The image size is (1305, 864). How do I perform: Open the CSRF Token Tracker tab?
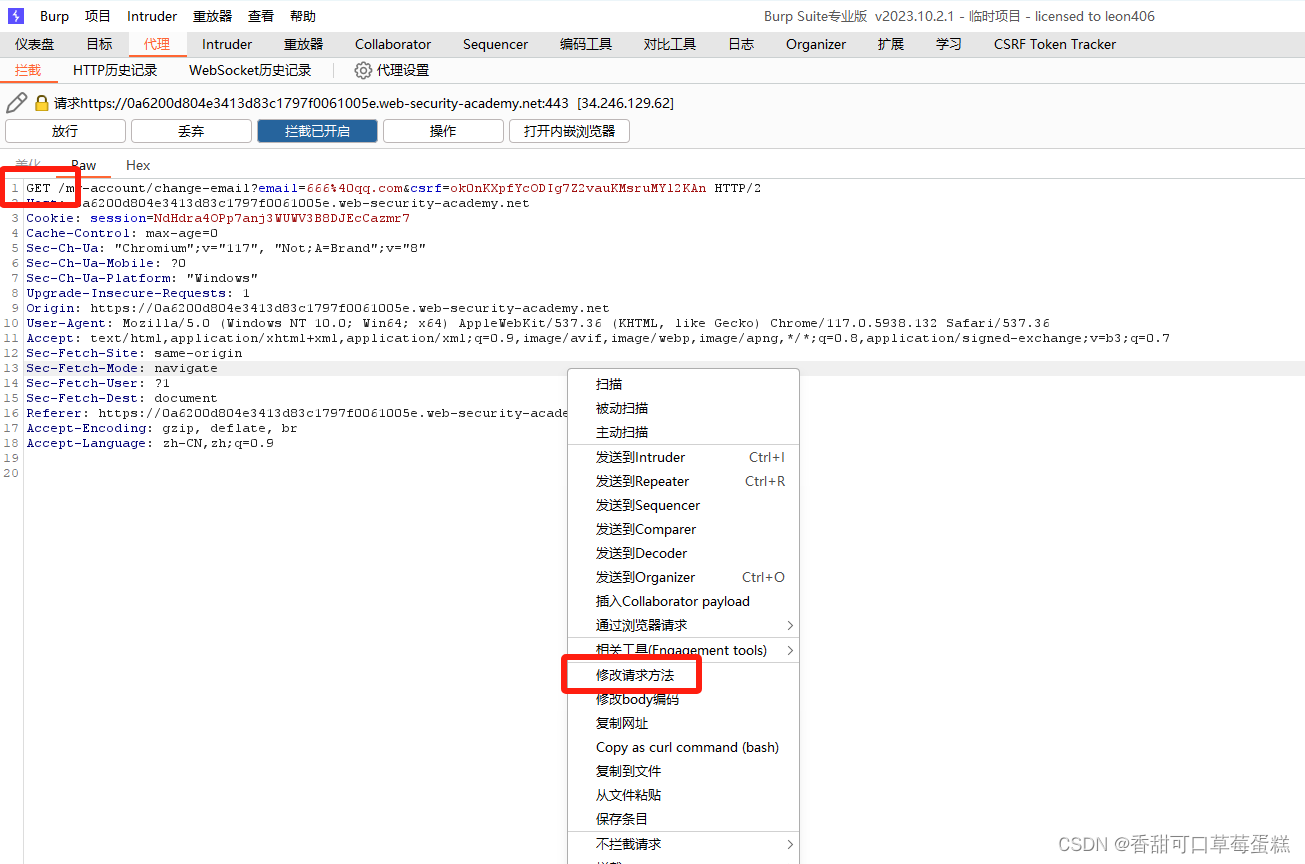pyautogui.click(x=1055, y=44)
